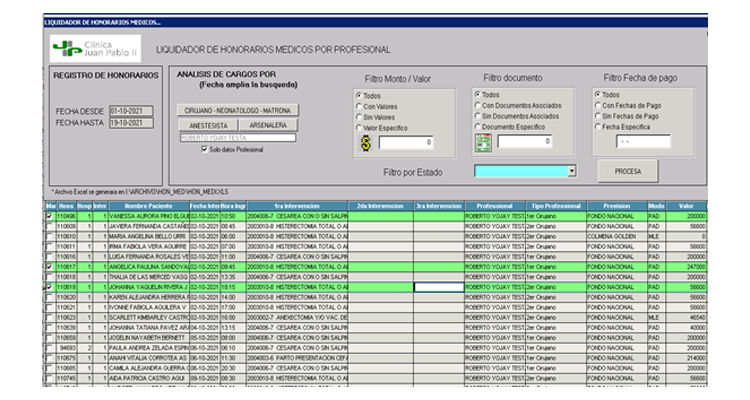The height and width of the screenshot is (400, 750).
Task: Click the Documento Específico number field
Action: point(525,141)
